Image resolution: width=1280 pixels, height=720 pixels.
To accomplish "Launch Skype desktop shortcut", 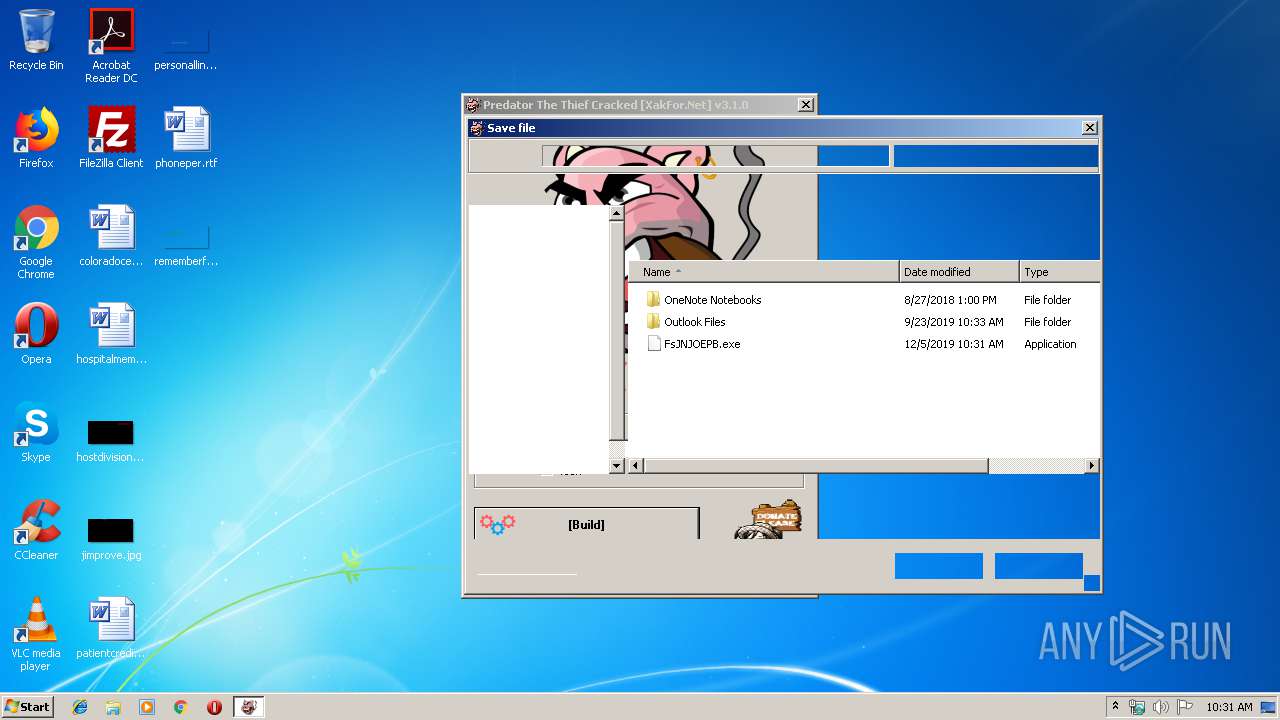I will pyautogui.click(x=36, y=432).
